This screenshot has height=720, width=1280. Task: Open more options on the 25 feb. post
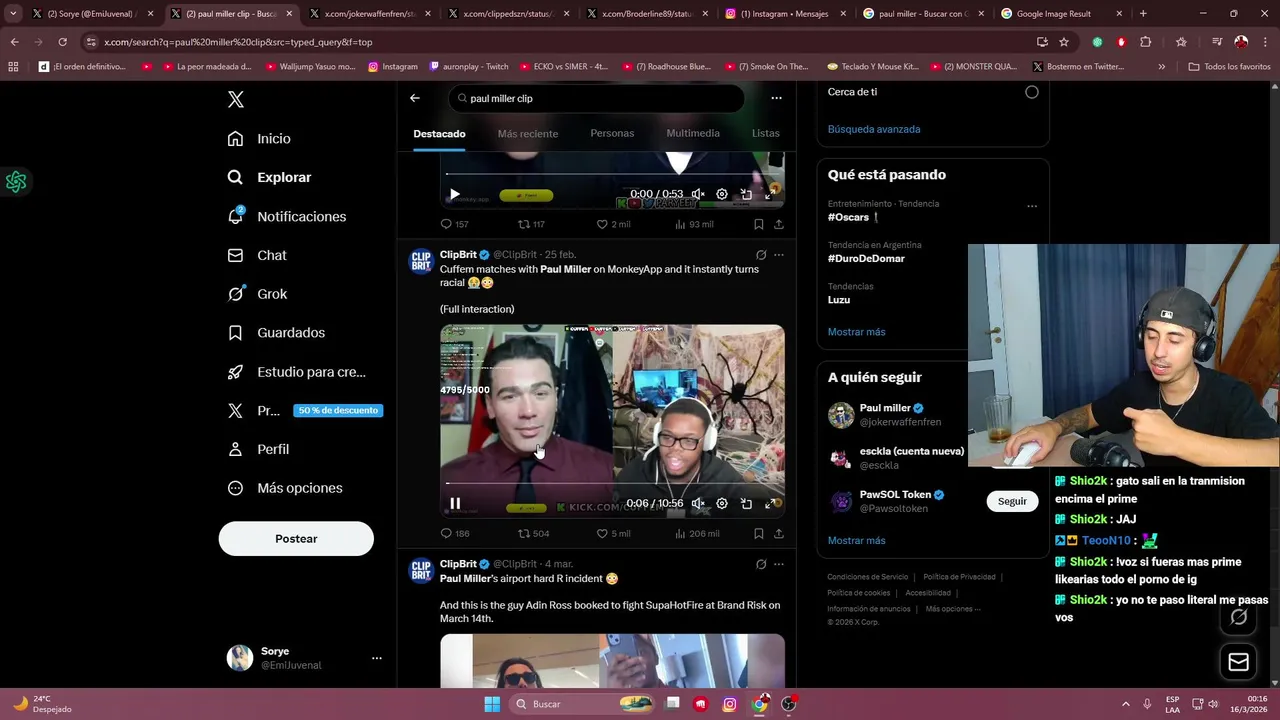(x=779, y=255)
